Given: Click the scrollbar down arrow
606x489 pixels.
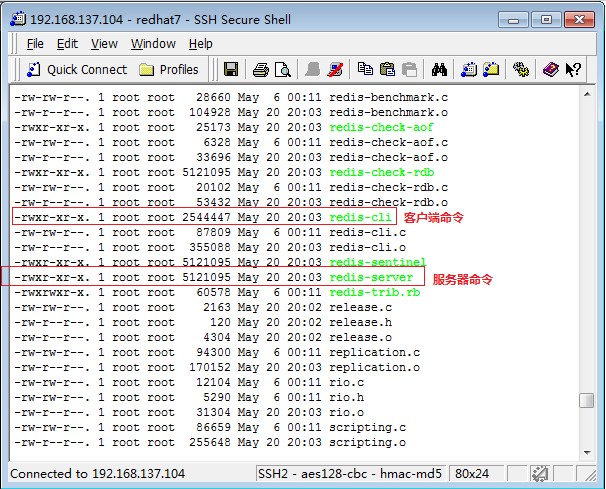Looking at the screenshot, I should point(587,453).
